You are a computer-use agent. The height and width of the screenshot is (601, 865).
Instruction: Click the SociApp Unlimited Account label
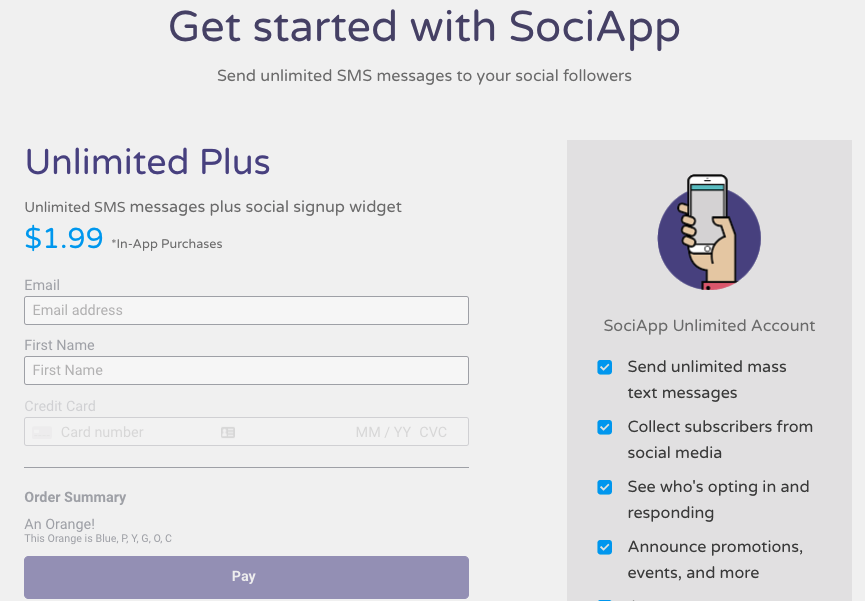[x=709, y=326]
